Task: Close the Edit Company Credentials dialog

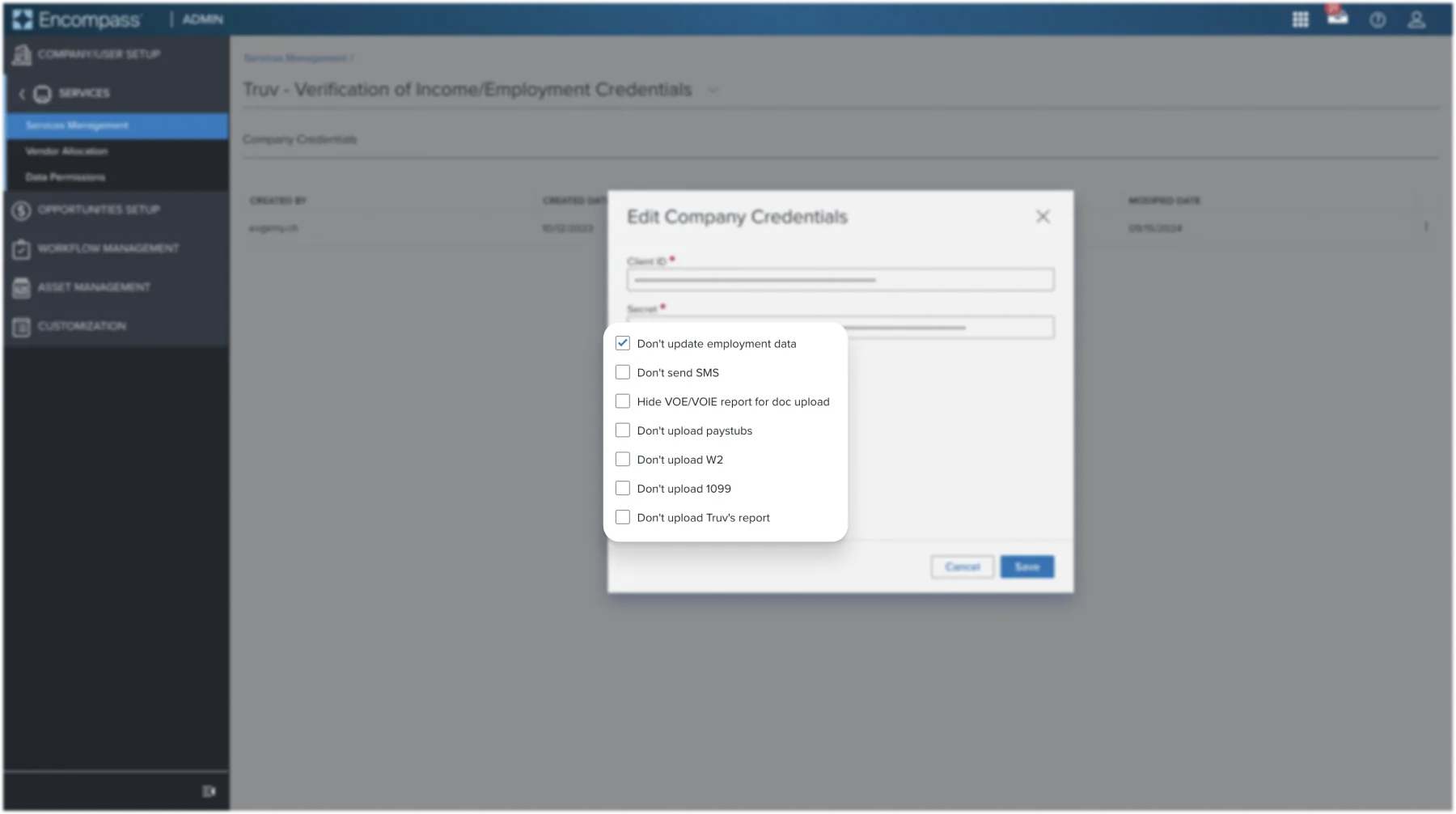Action: tap(1043, 216)
